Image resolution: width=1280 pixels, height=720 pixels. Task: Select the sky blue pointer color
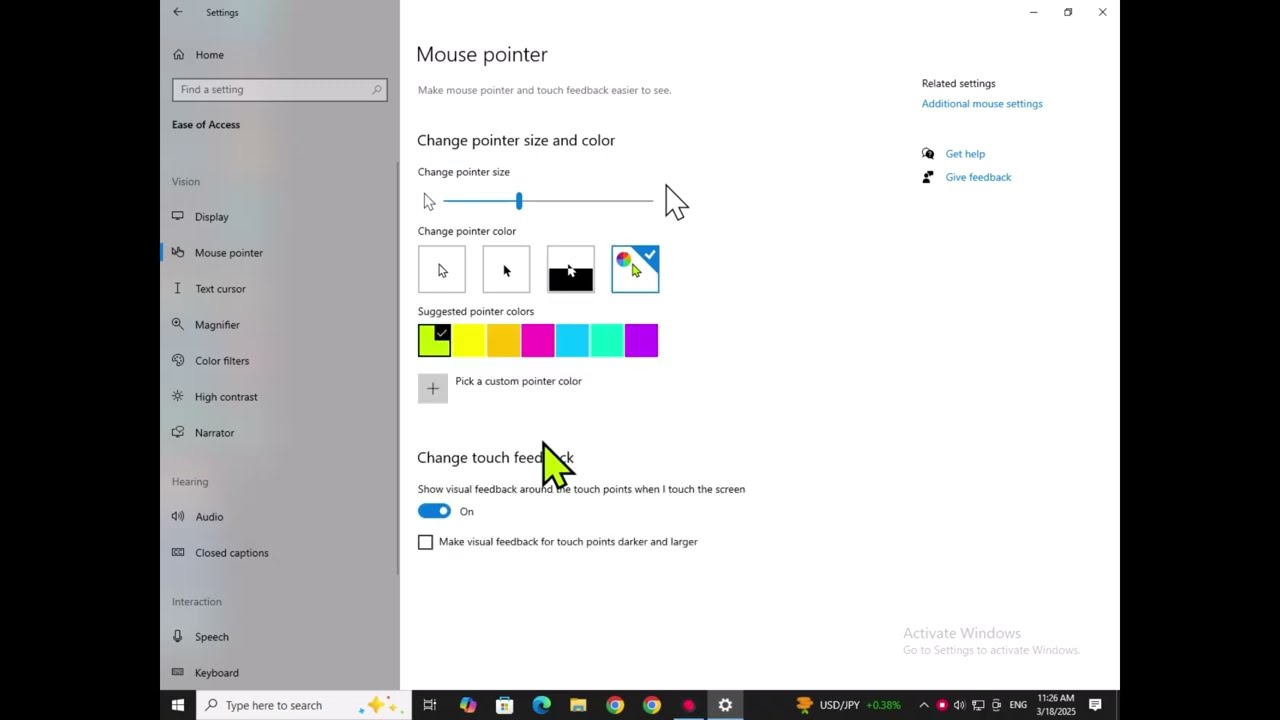click(572, 341)
